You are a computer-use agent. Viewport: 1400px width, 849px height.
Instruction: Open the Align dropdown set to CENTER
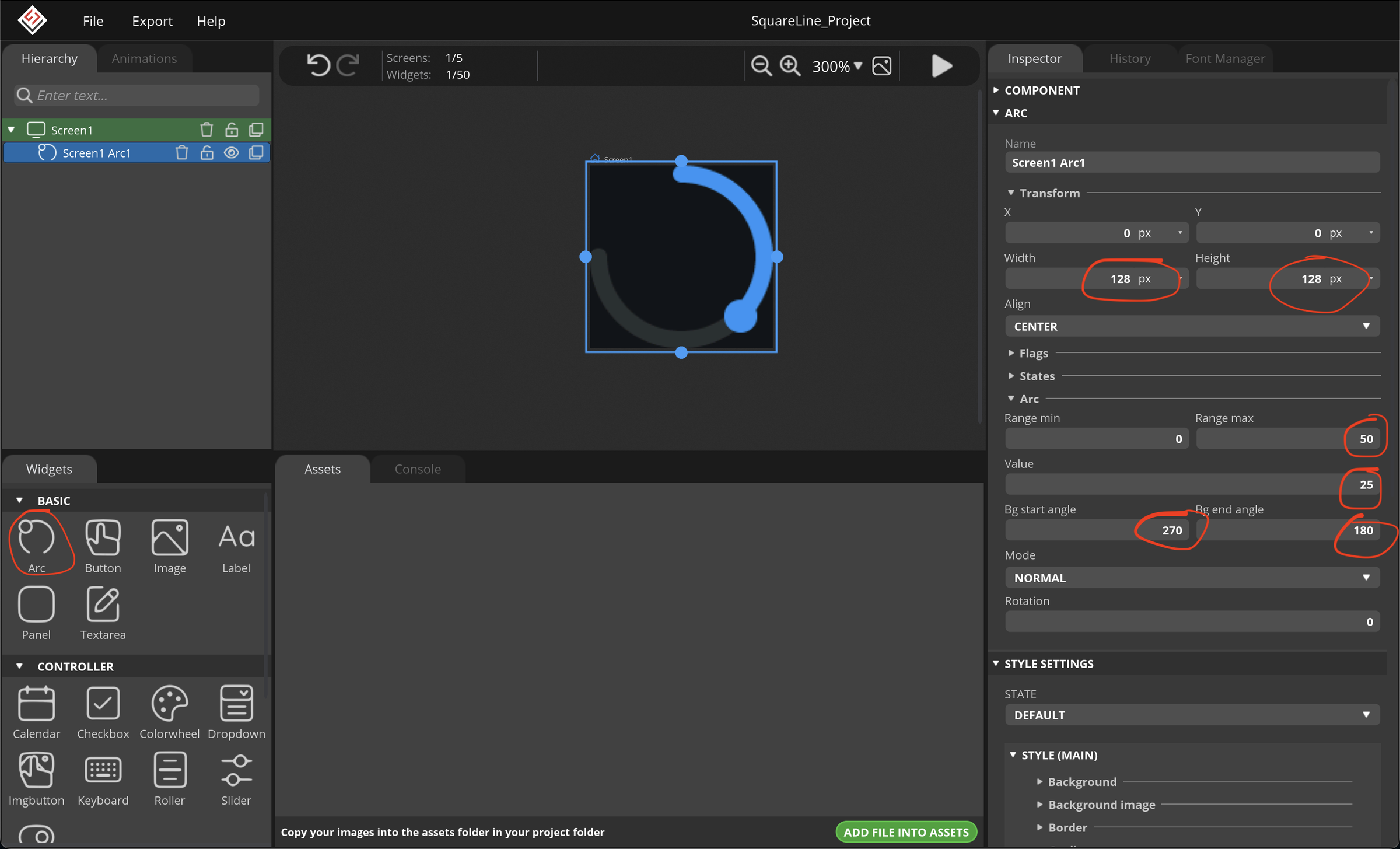1191,326
